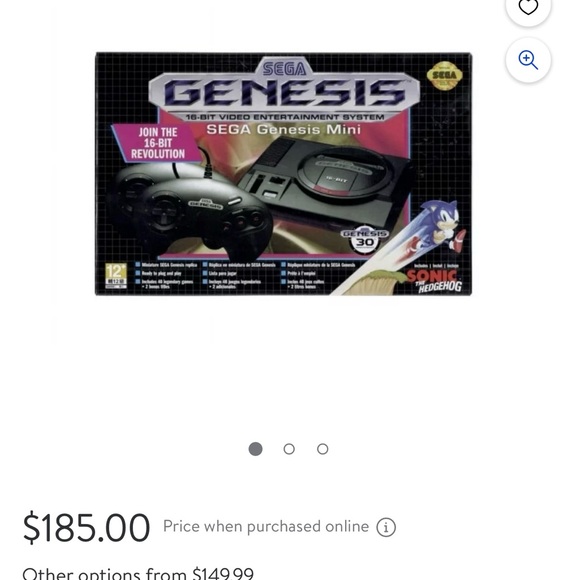Add item to favorites with heart icon
580x580 pixels.
click(528, 6)
